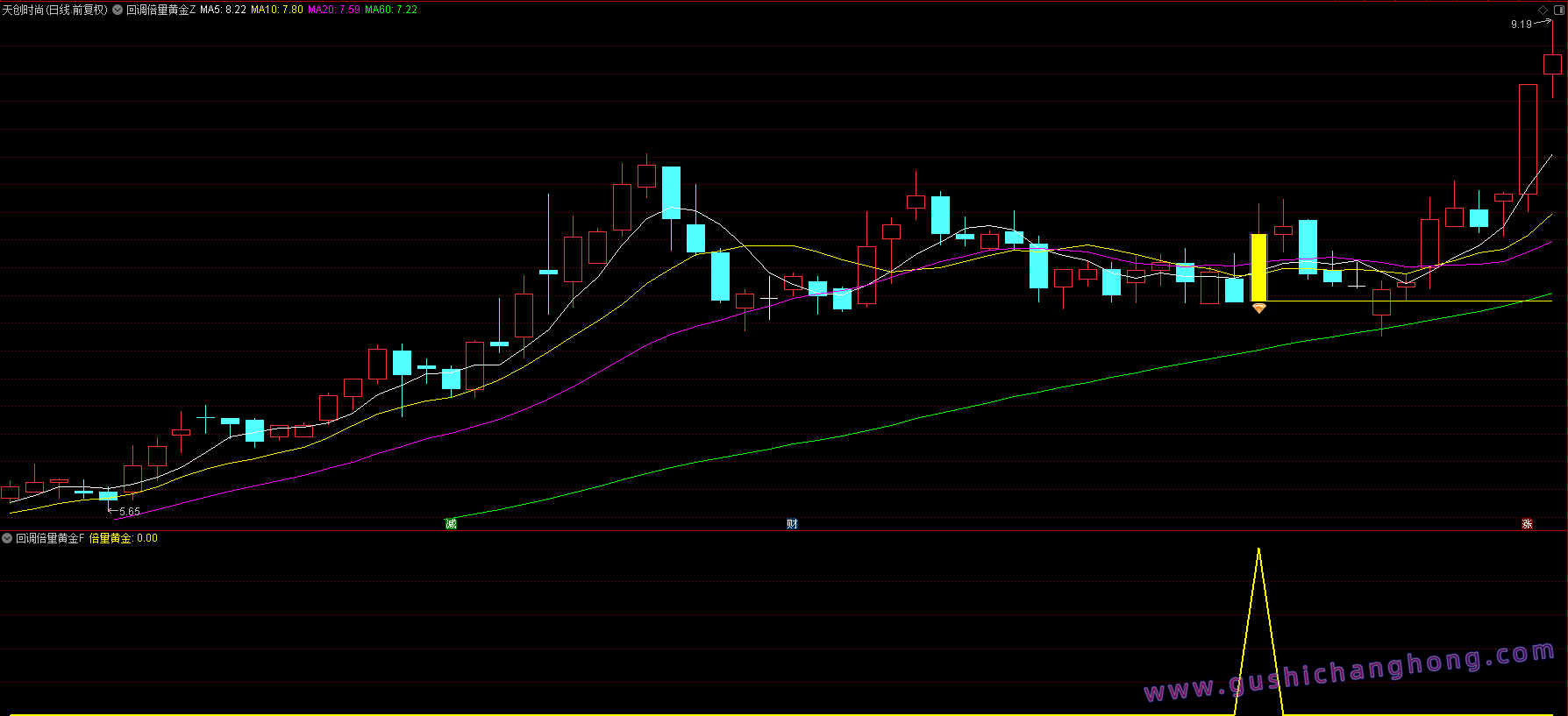Select the 回调倍量黄金F sub-indicator name
Image resolution: width=1568 pixels, height=716 pixels.
click(50, 538)
